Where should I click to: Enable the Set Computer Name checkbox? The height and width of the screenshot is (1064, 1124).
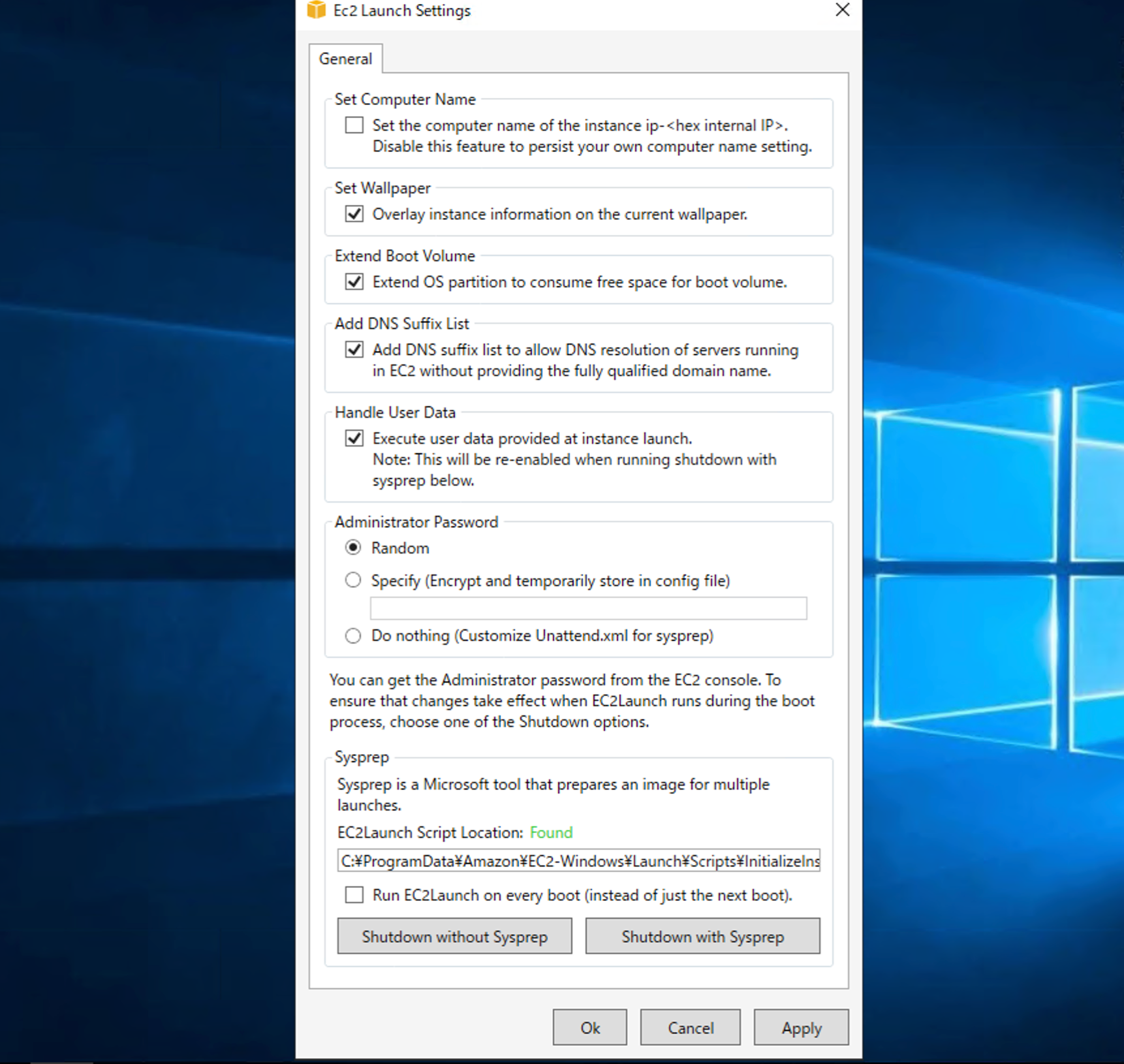[x=354, y=125]
